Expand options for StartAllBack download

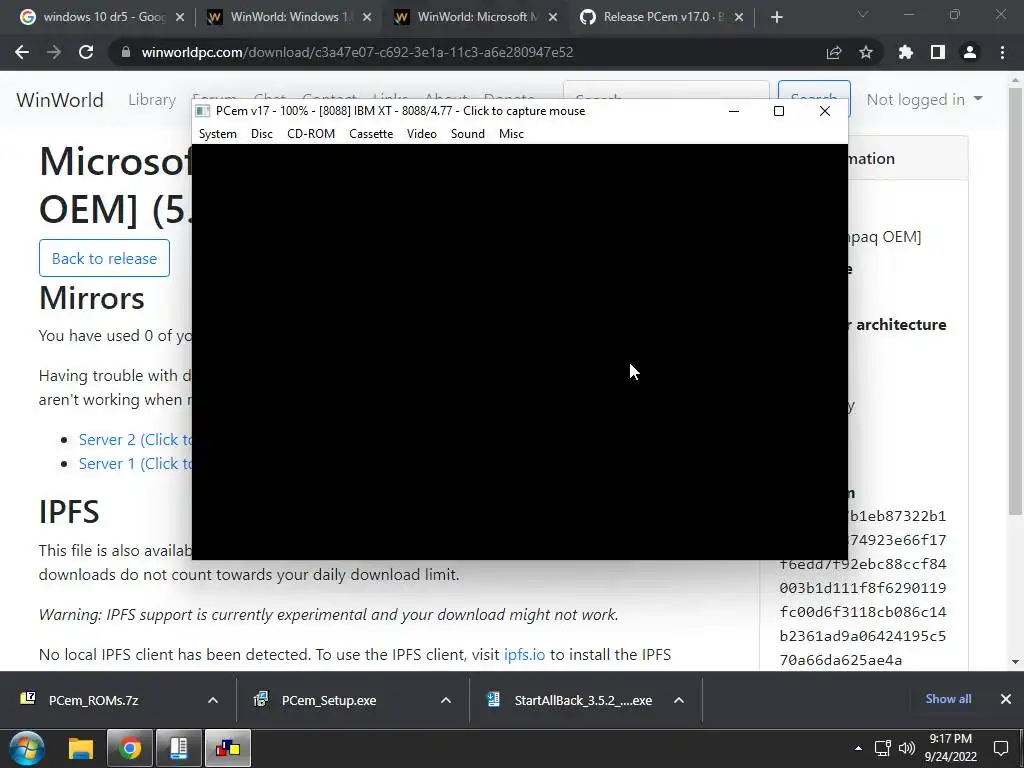[x=679, y=700]
